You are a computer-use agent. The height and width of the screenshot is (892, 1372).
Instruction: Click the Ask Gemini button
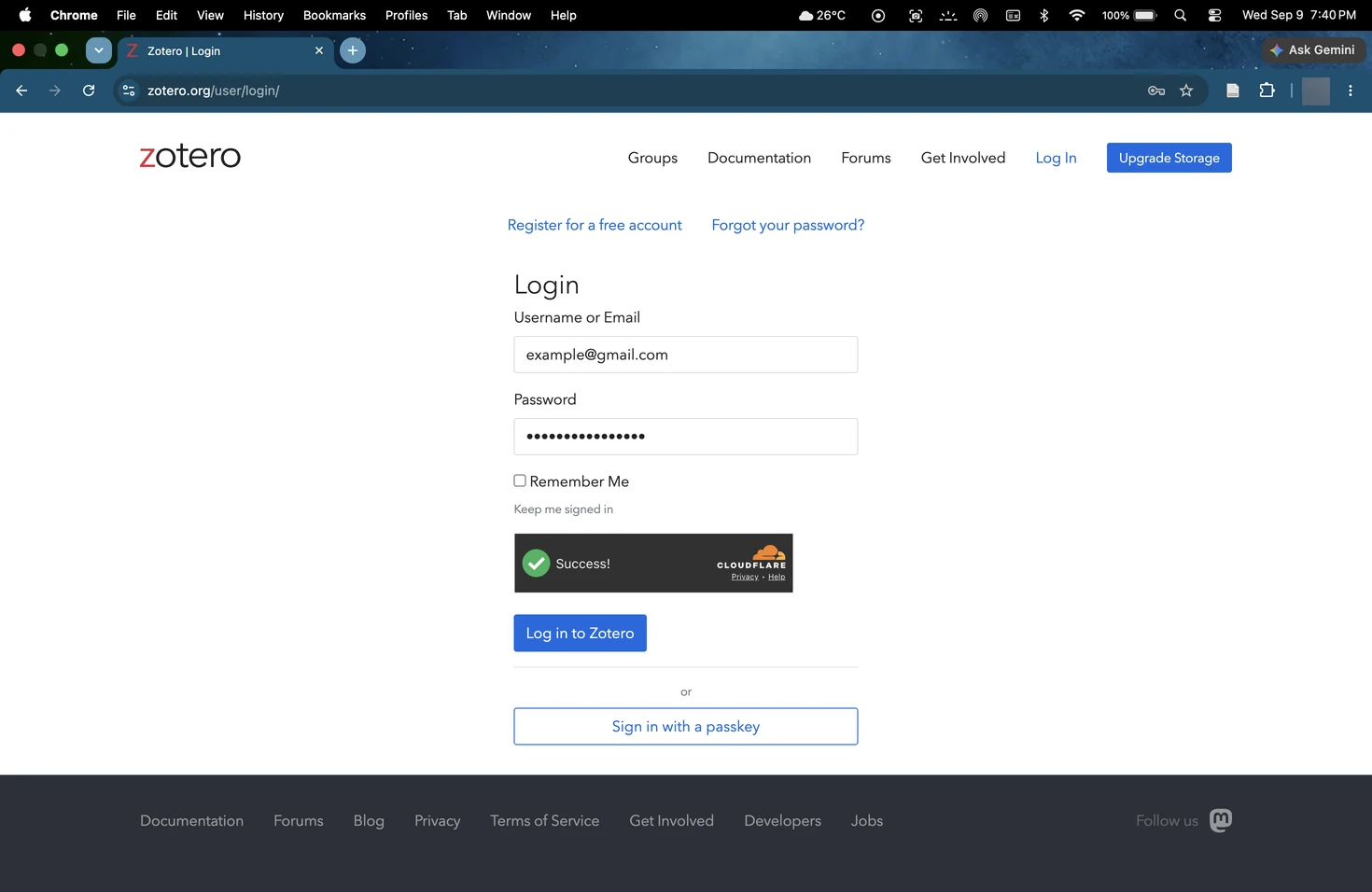point(1313,49)
